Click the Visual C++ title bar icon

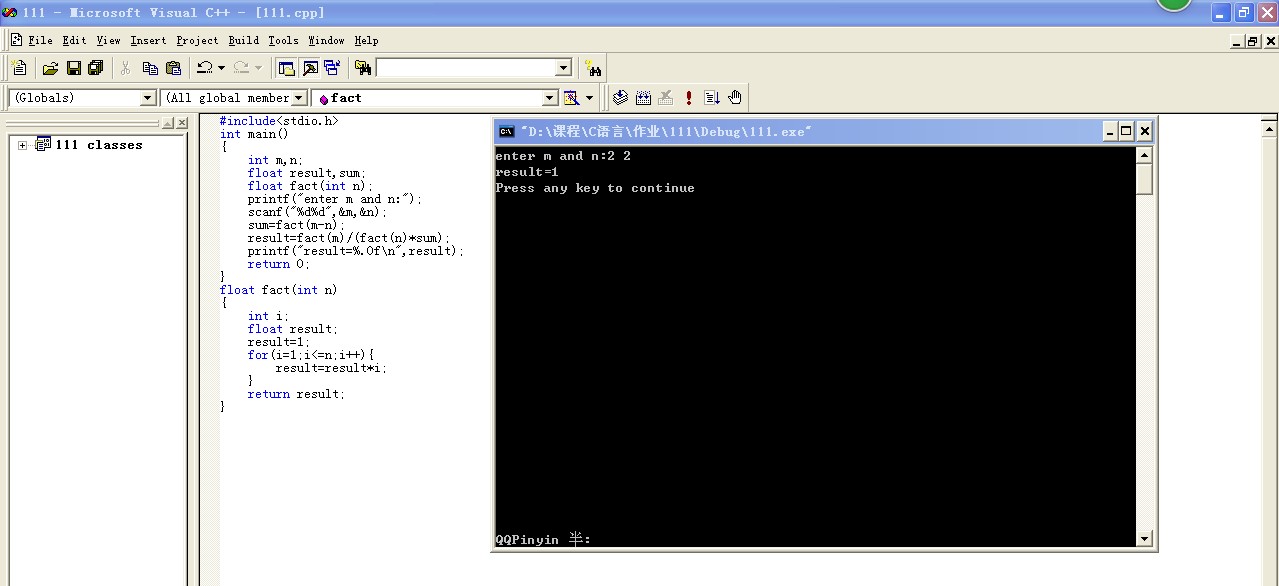pos(10,12)
